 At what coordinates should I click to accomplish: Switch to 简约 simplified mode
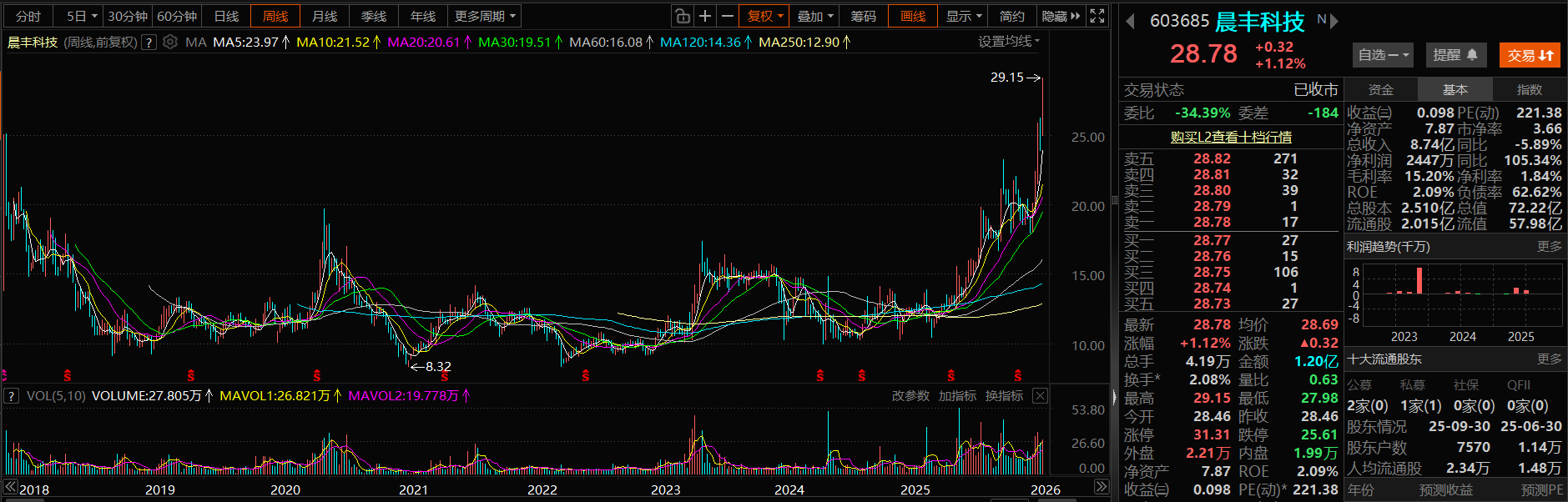coord(1011,16)
